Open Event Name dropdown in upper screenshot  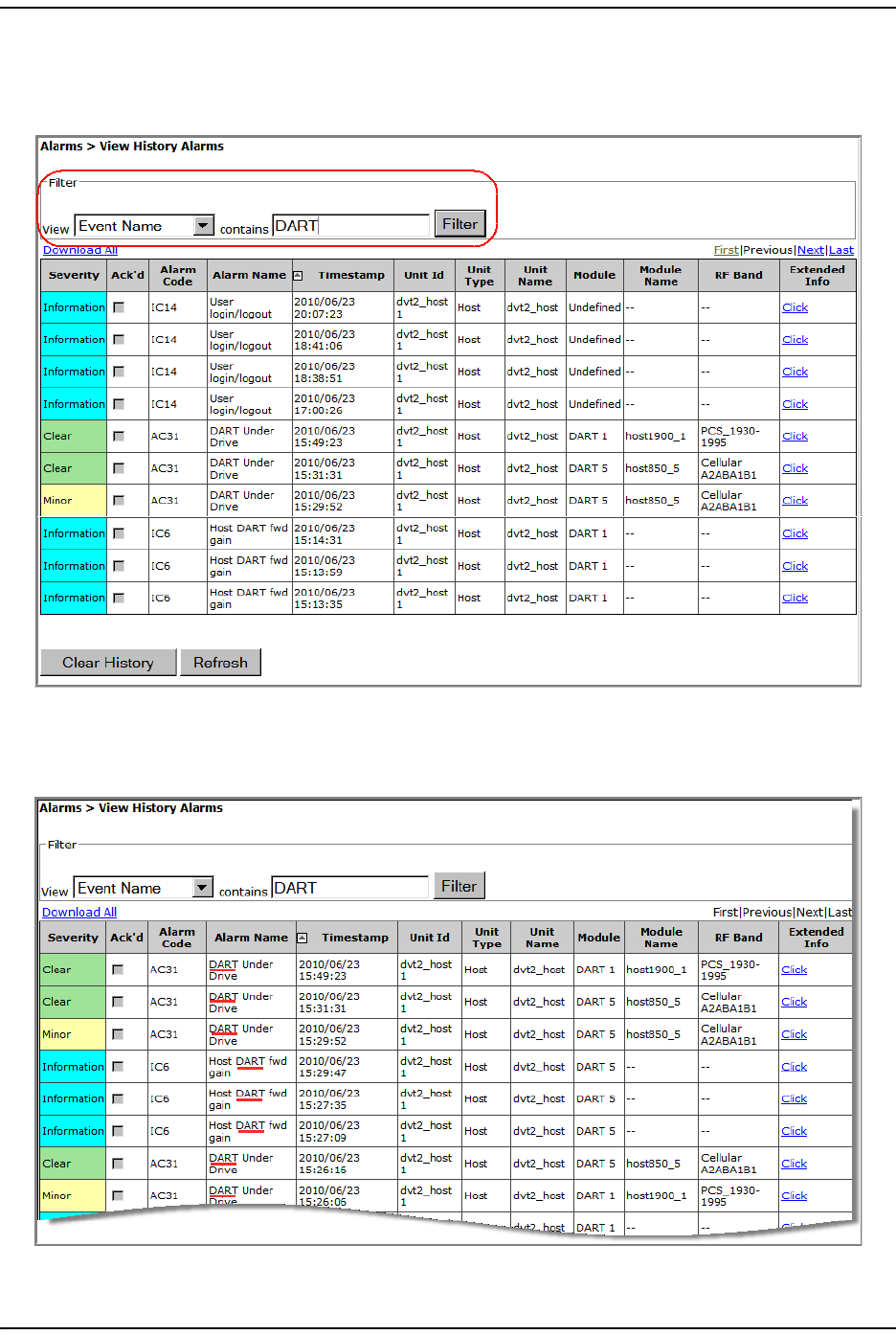(x=144, y=226)
